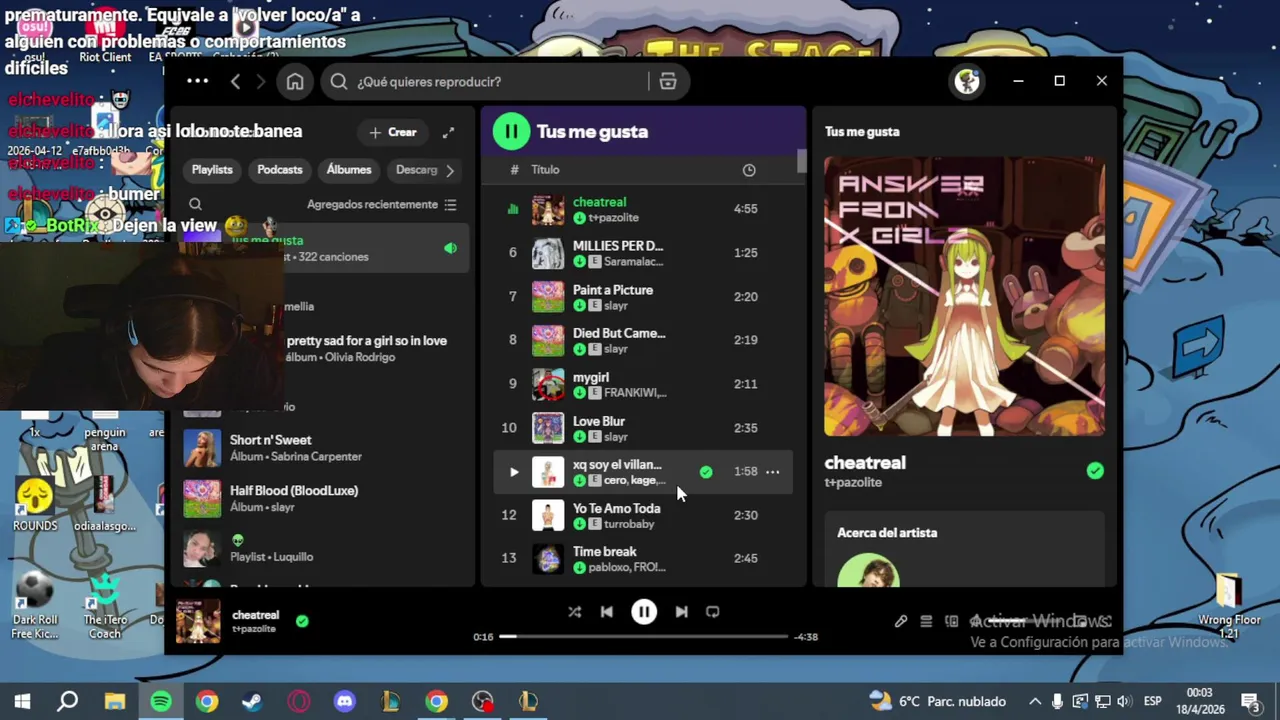
Task: Select Time break track
Action: (643, 558)
